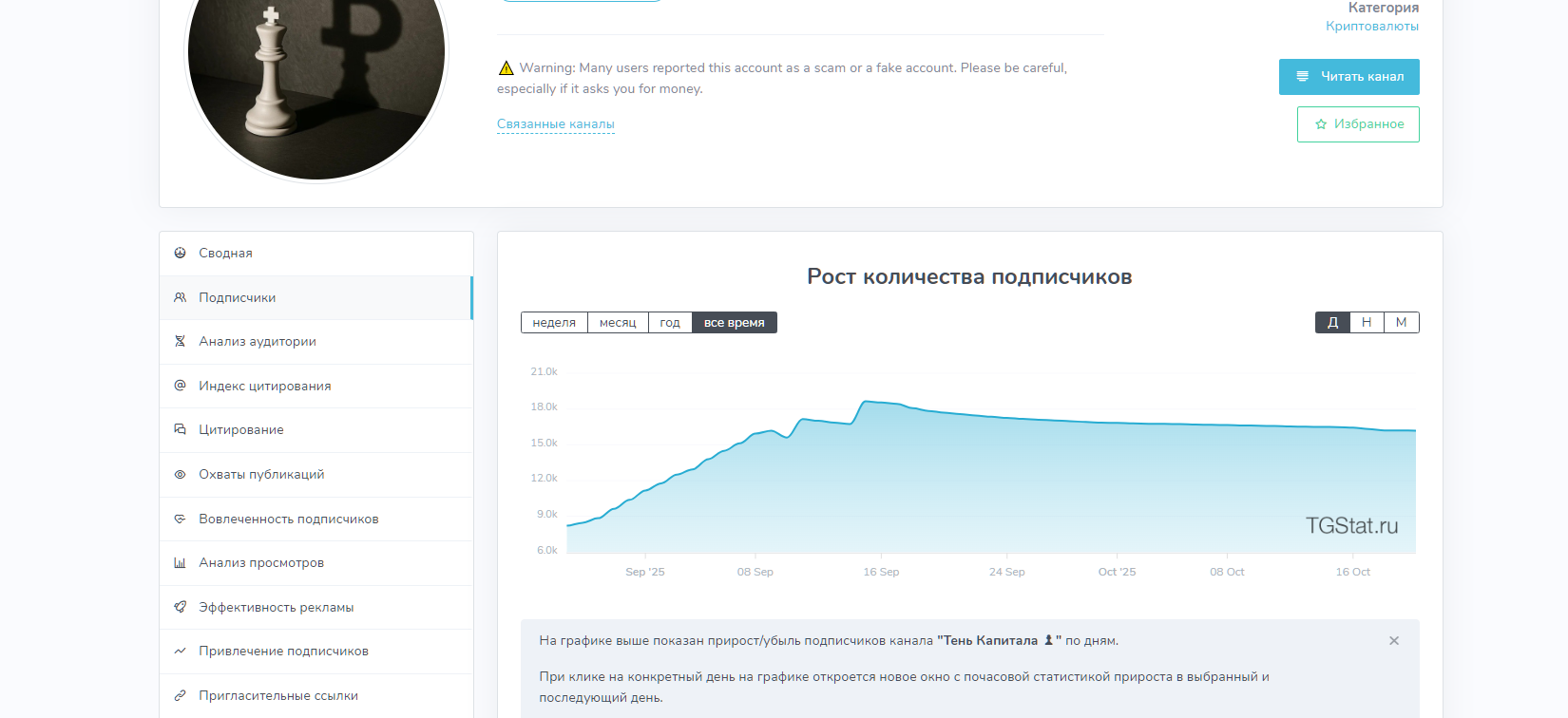Add channel to Избранное favorites
1568x718 pixels.
point(1358,124)
